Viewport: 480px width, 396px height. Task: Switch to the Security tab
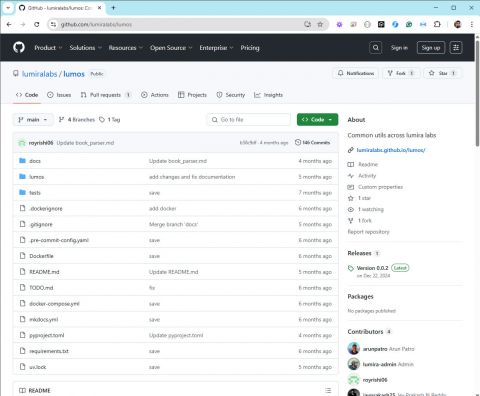[x=231, y=95]
